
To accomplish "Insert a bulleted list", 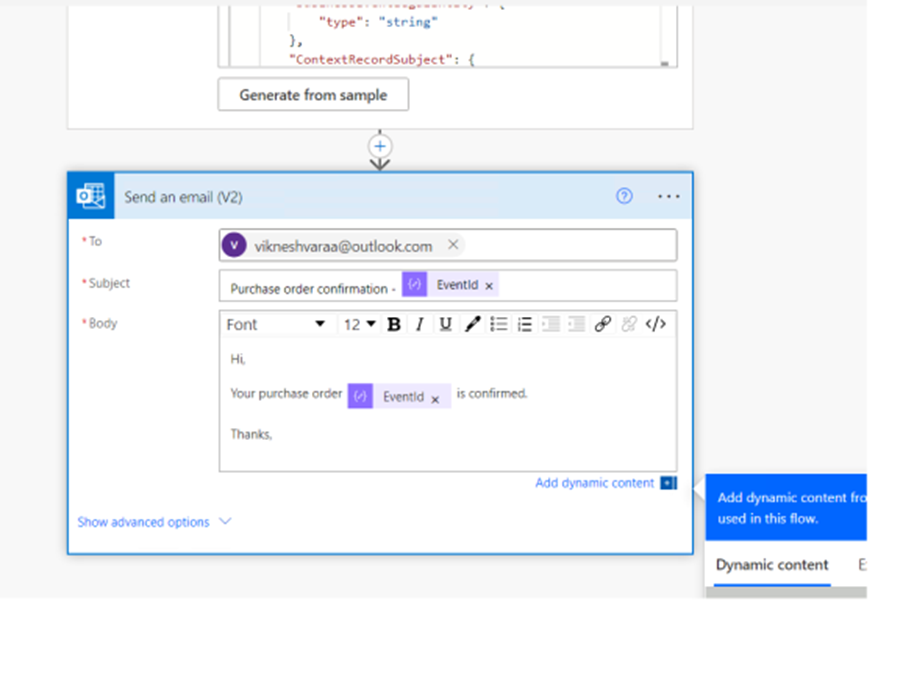I will tap(499, 324).
